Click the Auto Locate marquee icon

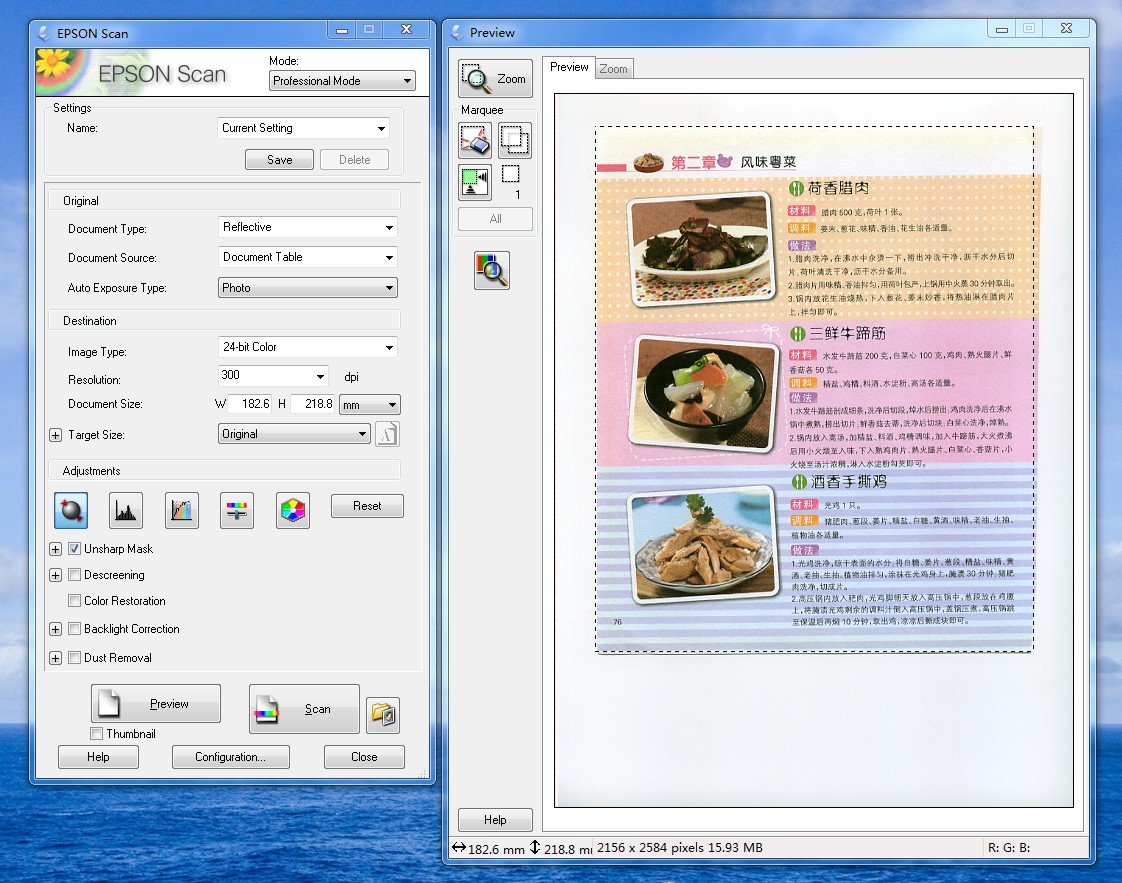point(475,182)
